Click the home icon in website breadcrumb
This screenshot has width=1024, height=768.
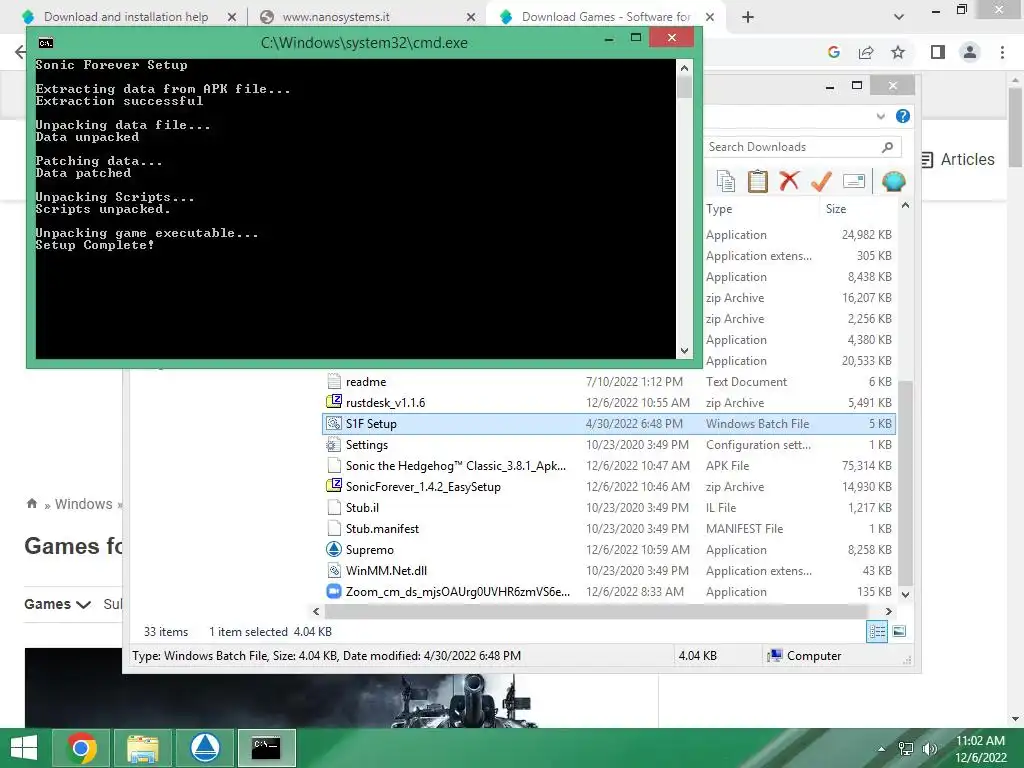tap(31, 504)
